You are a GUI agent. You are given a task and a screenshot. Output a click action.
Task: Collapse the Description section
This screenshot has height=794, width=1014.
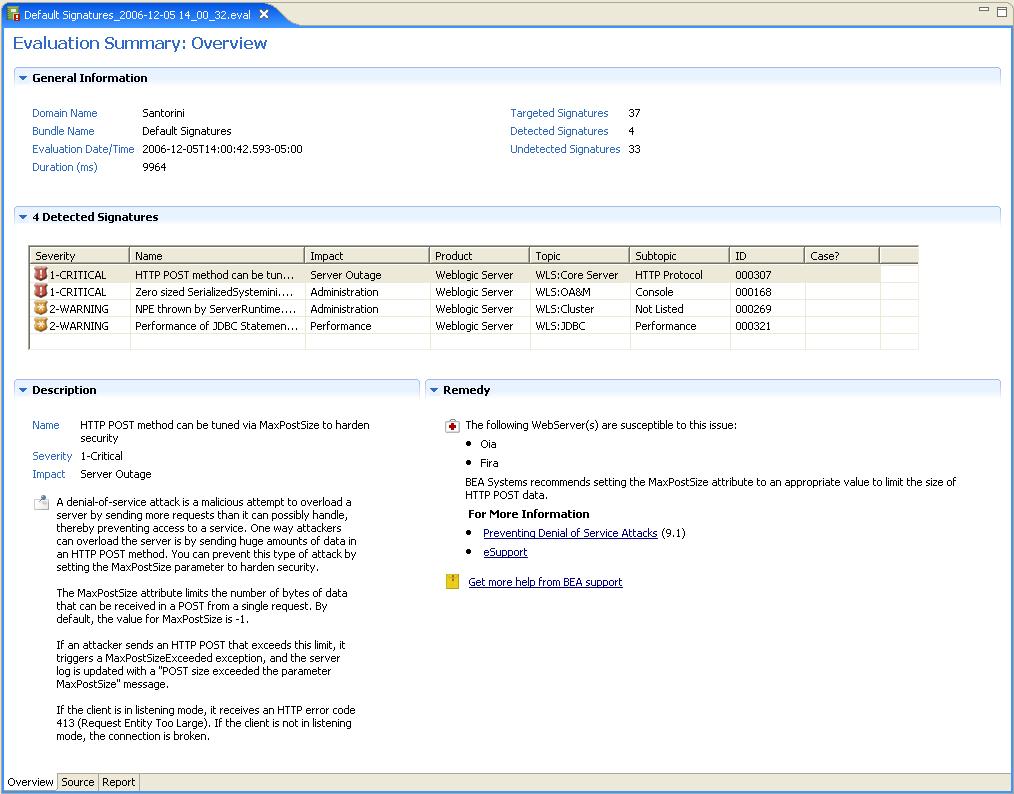(23, 391)
